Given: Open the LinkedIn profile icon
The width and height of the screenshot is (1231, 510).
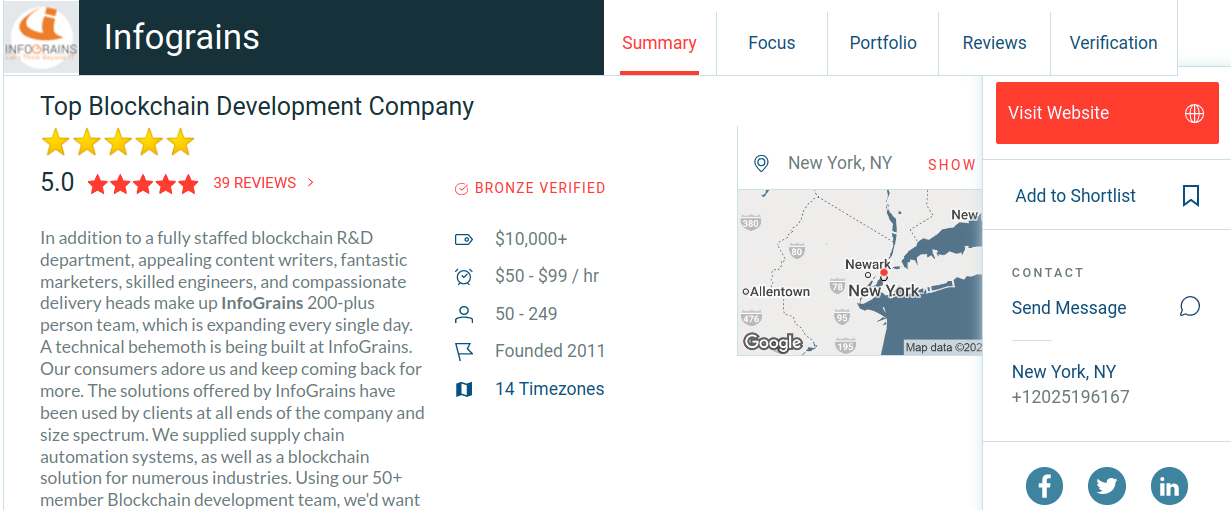Looking at the screenshot, I should pos(1169,487).
